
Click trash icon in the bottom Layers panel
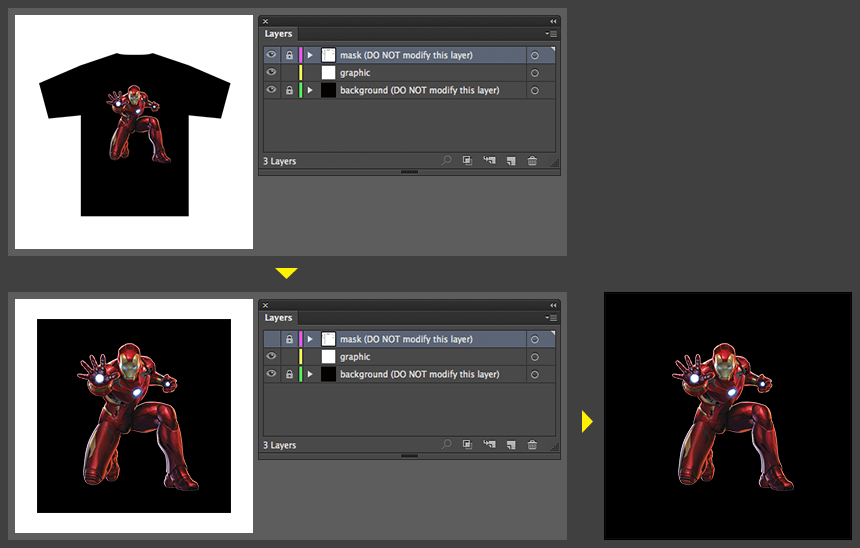coord(532,445)
